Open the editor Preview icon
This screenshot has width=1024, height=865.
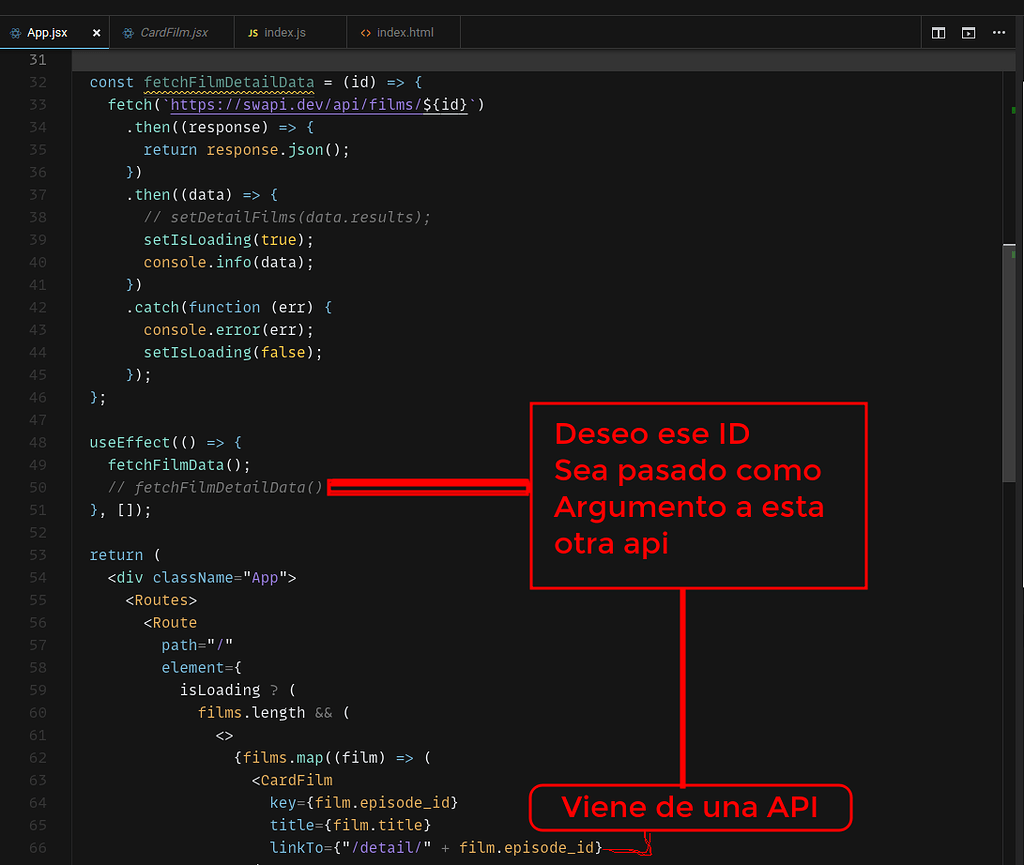pos(968,32)
